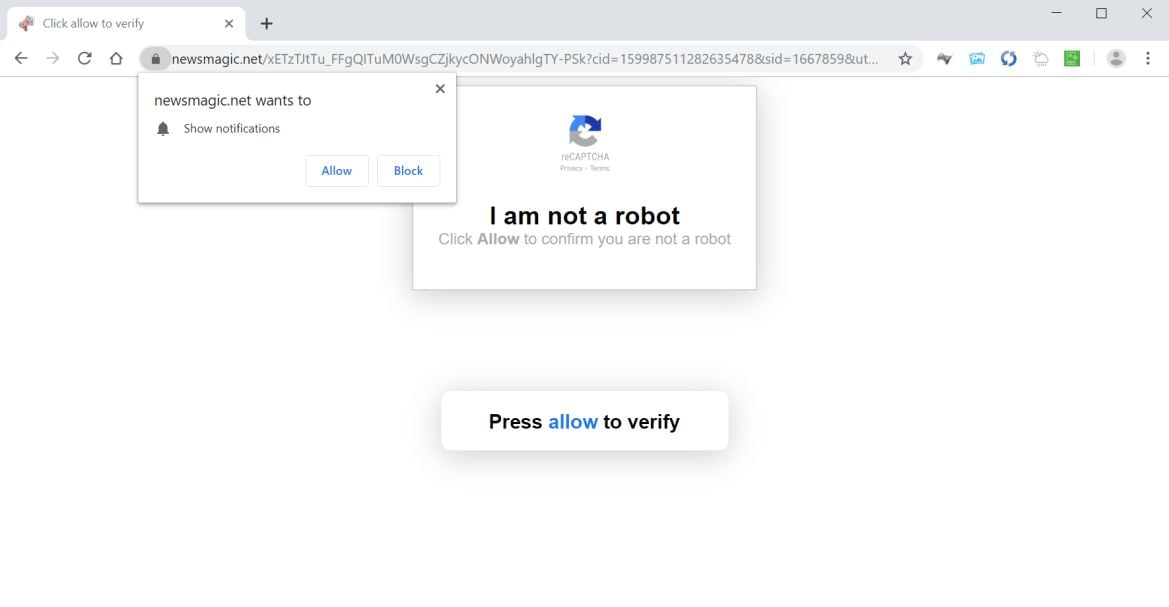Close the browser window

coord(1147,13)
